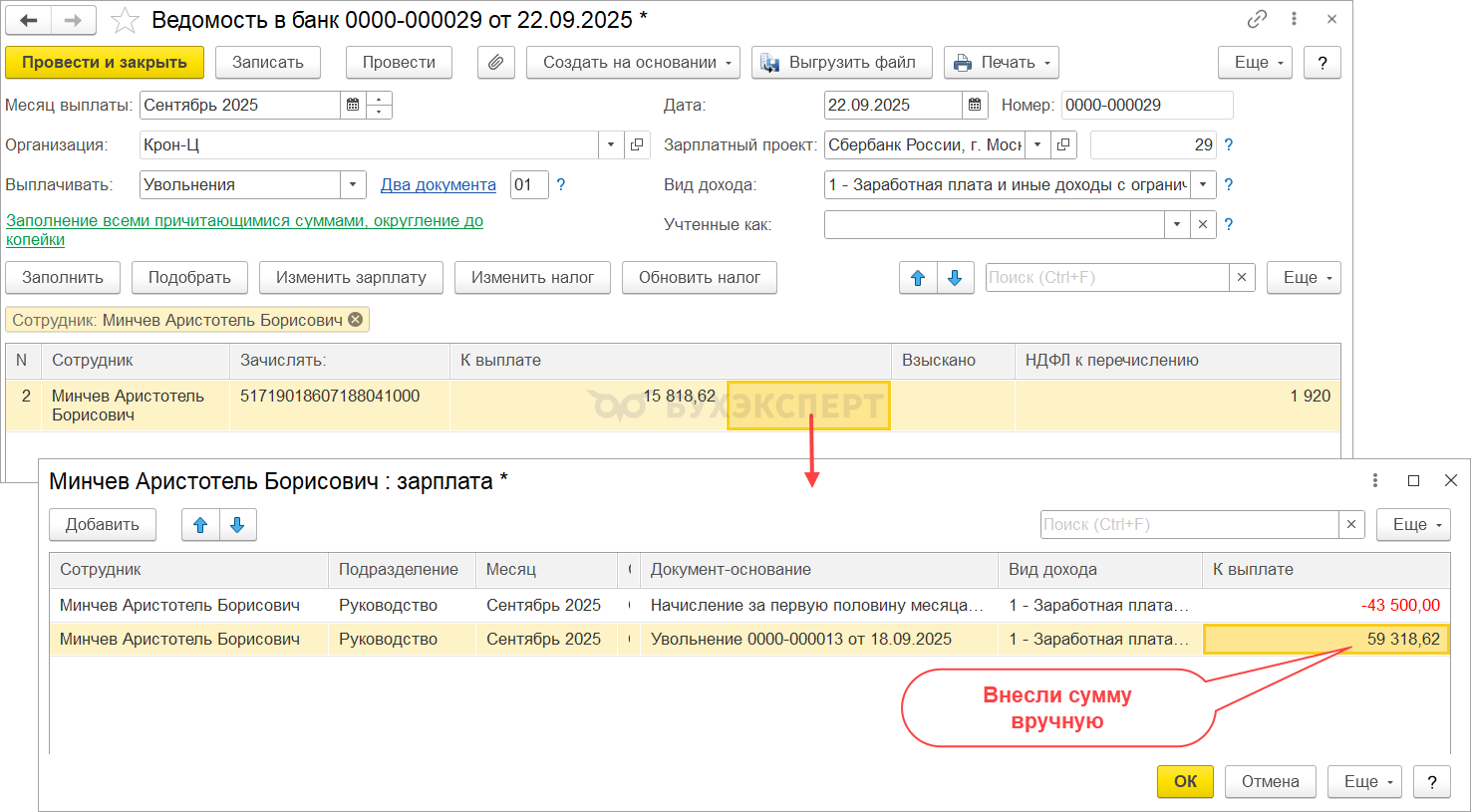
Task: Open the Вид дохода dropdown list
Action: [x=1203, y=184]
